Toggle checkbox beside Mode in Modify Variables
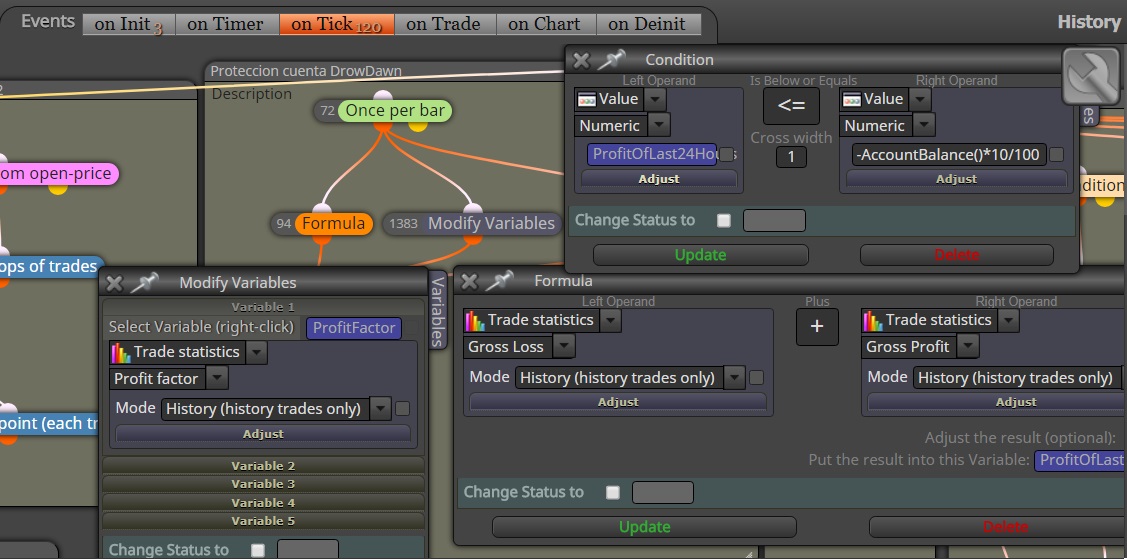This screenshot has width=1127, height=559. pyautogui.click(x=402, y=408)
